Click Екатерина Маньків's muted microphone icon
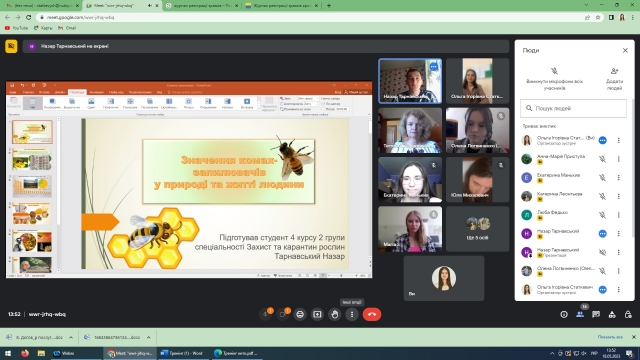Screen dimensions: 640x360 [602, 178]
